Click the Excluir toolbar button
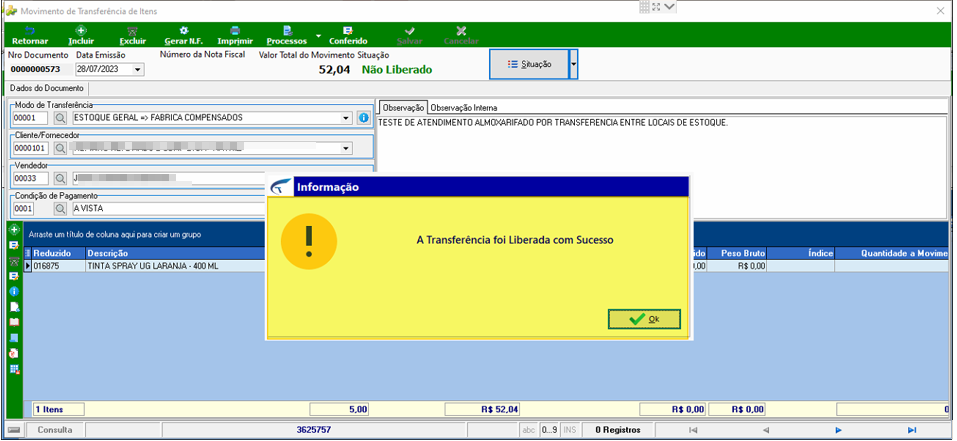 132,35
